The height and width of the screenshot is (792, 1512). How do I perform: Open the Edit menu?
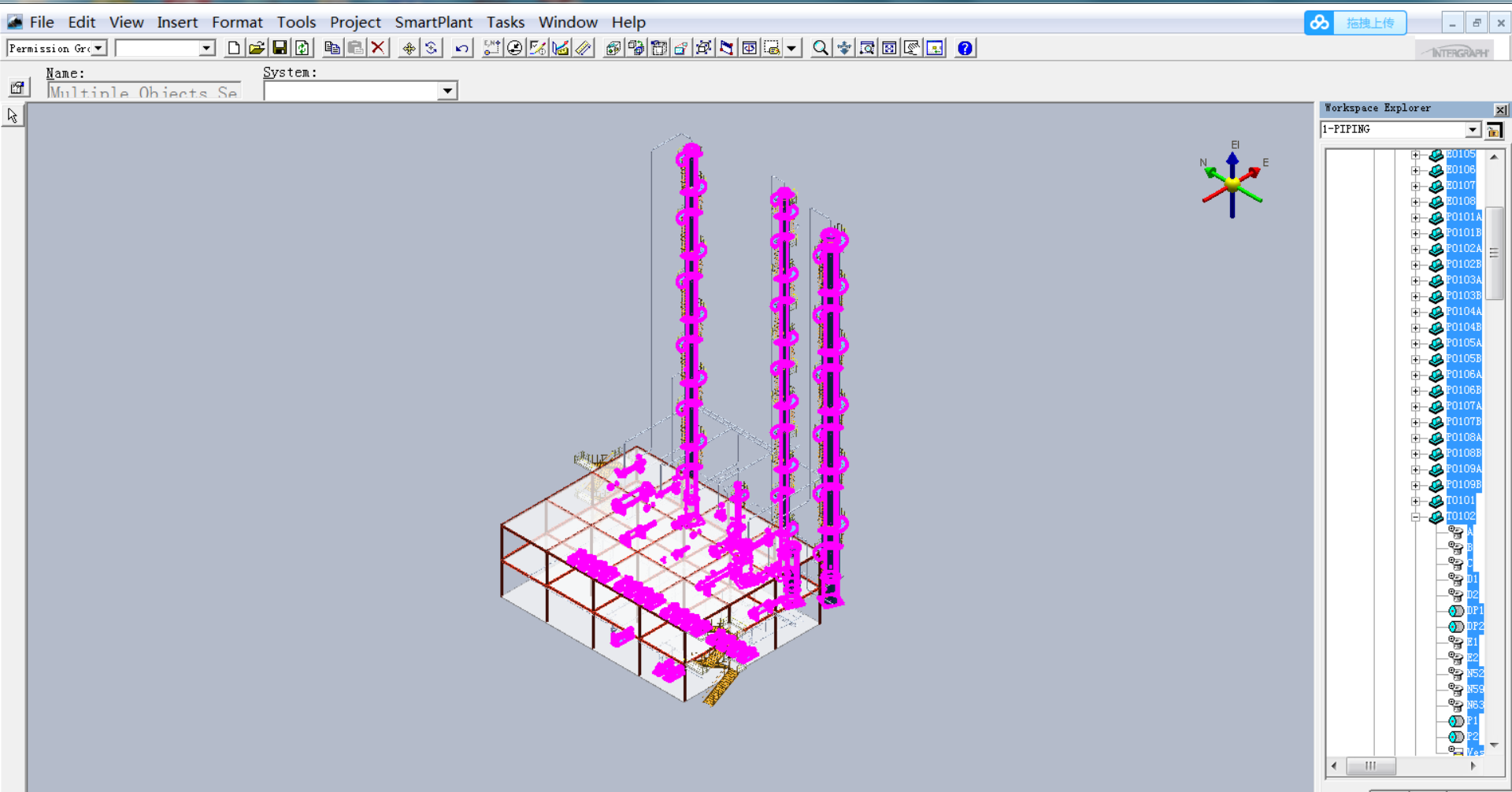click(x=82, y=22)
